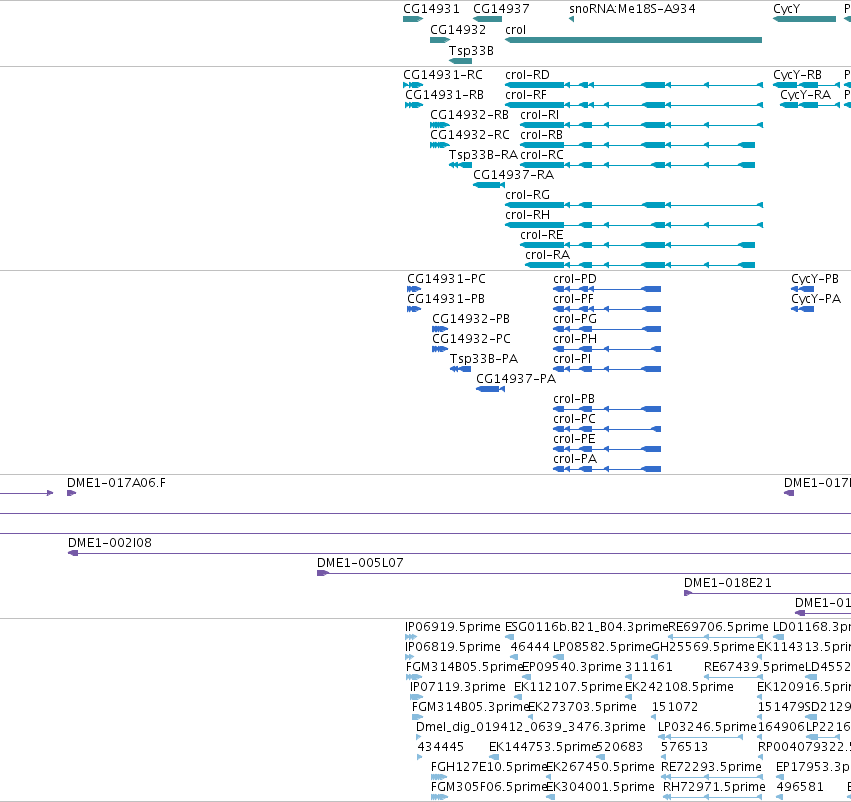This screenshot has width=851, height=802.
Task: Click transcript crol-RI label
Action: pyautogui.click(x=539, y=114)
